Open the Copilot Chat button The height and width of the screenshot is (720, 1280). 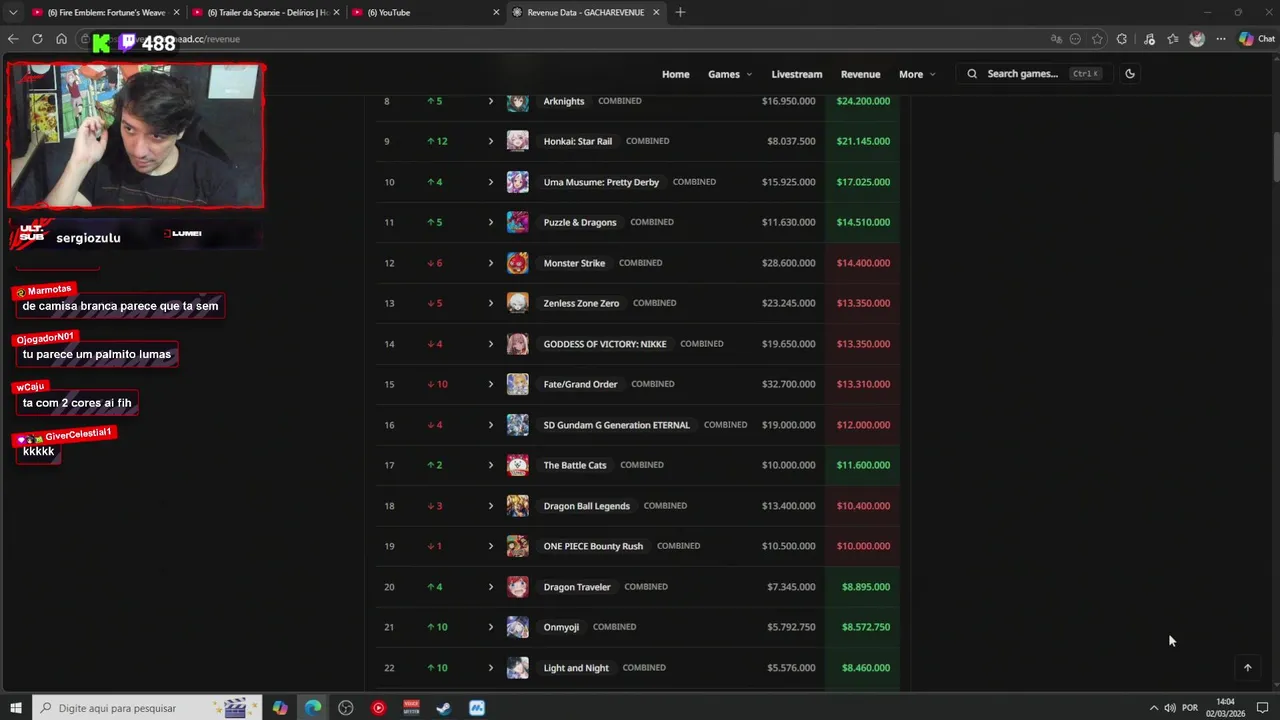coord(1257,39)
